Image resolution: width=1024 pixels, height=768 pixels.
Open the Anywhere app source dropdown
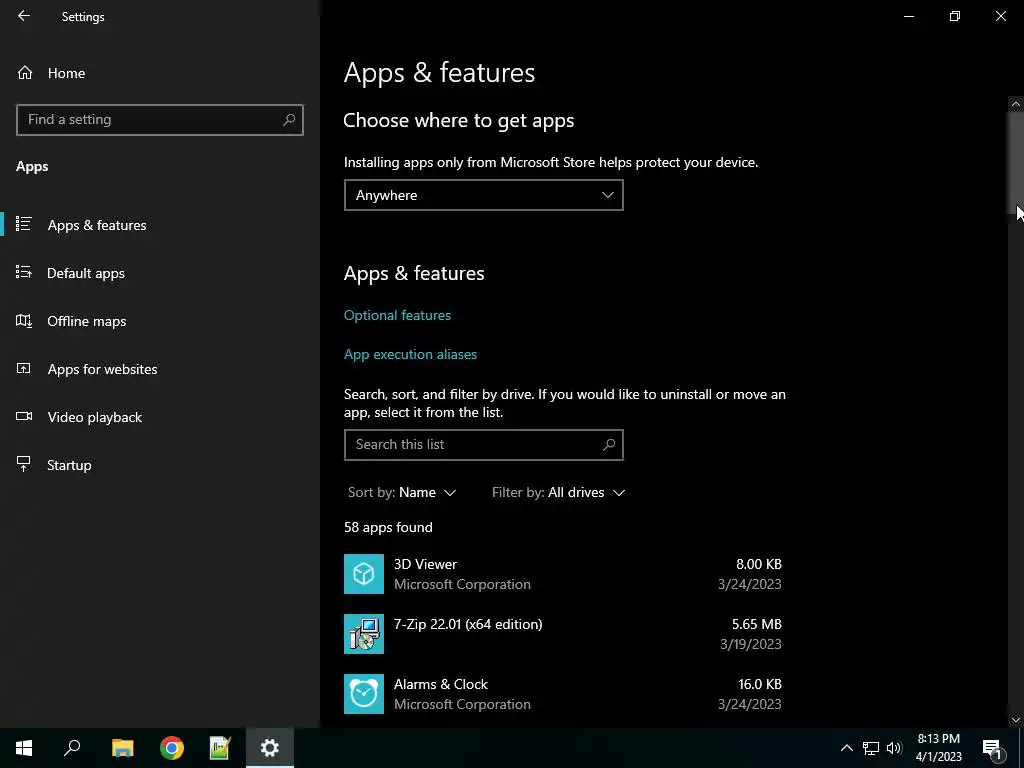click(x=483, y=195)
